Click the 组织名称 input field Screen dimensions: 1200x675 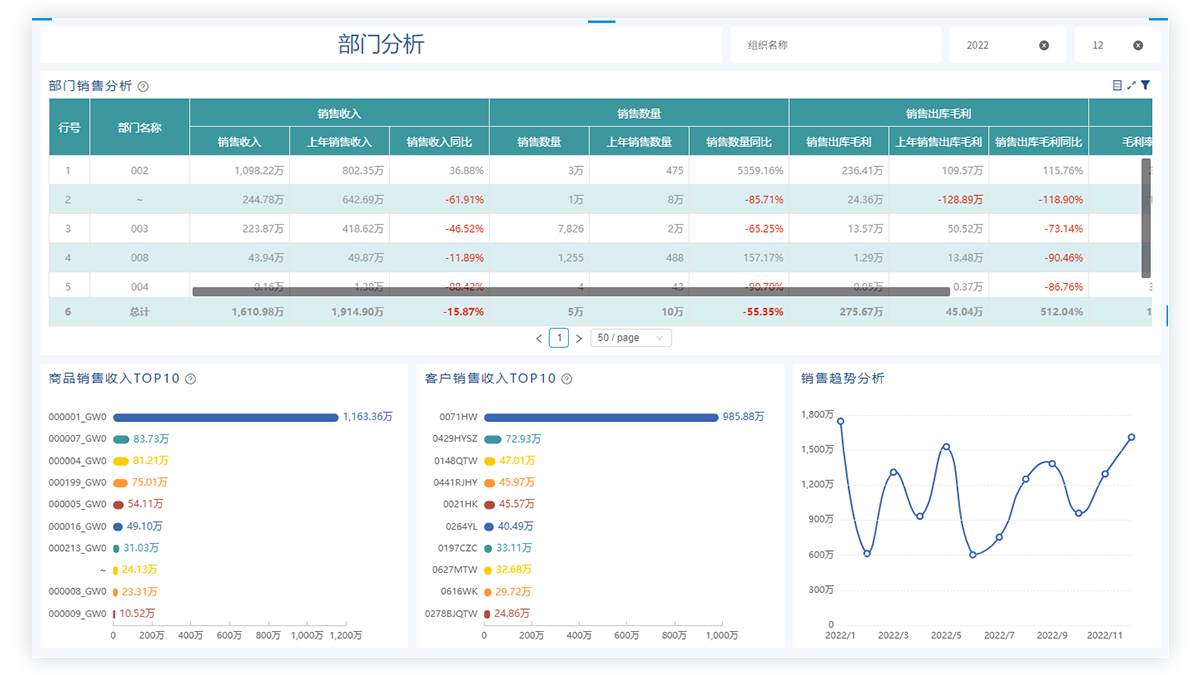[x=830, y=45]
